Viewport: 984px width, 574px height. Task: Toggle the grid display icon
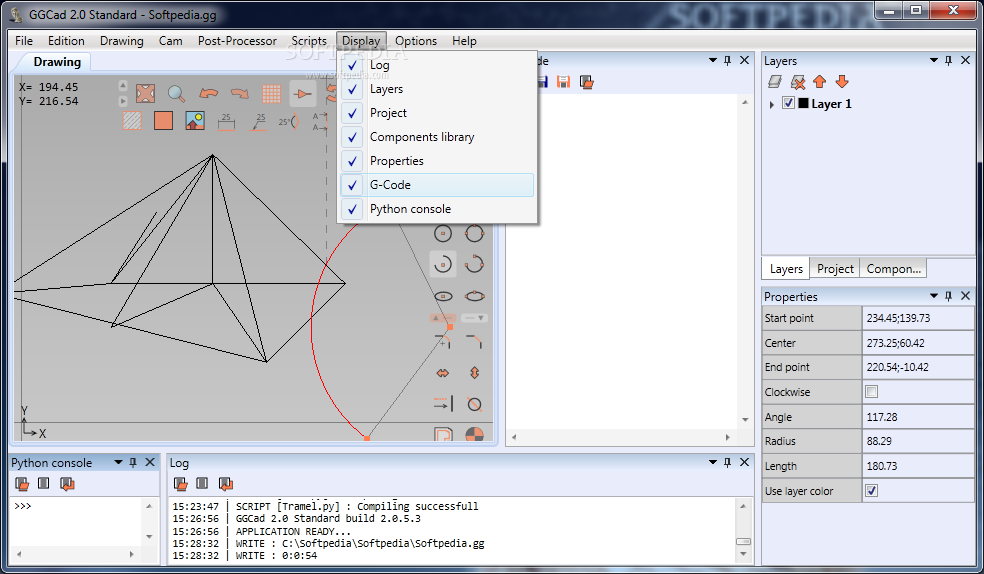(x=271, y=94)
